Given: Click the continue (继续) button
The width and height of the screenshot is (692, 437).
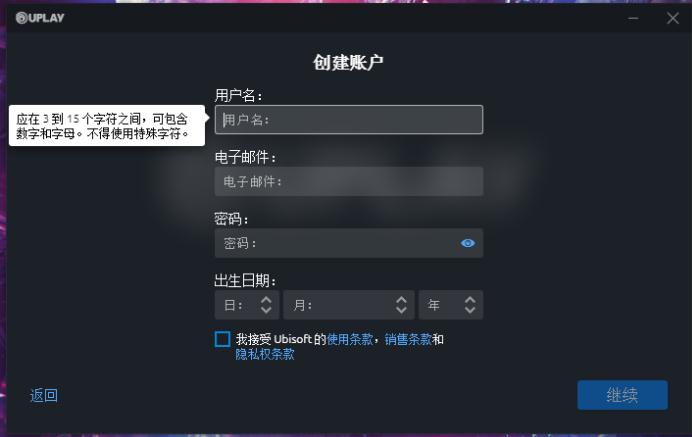Looking at the screenshot, I should (x=622, y=395).
